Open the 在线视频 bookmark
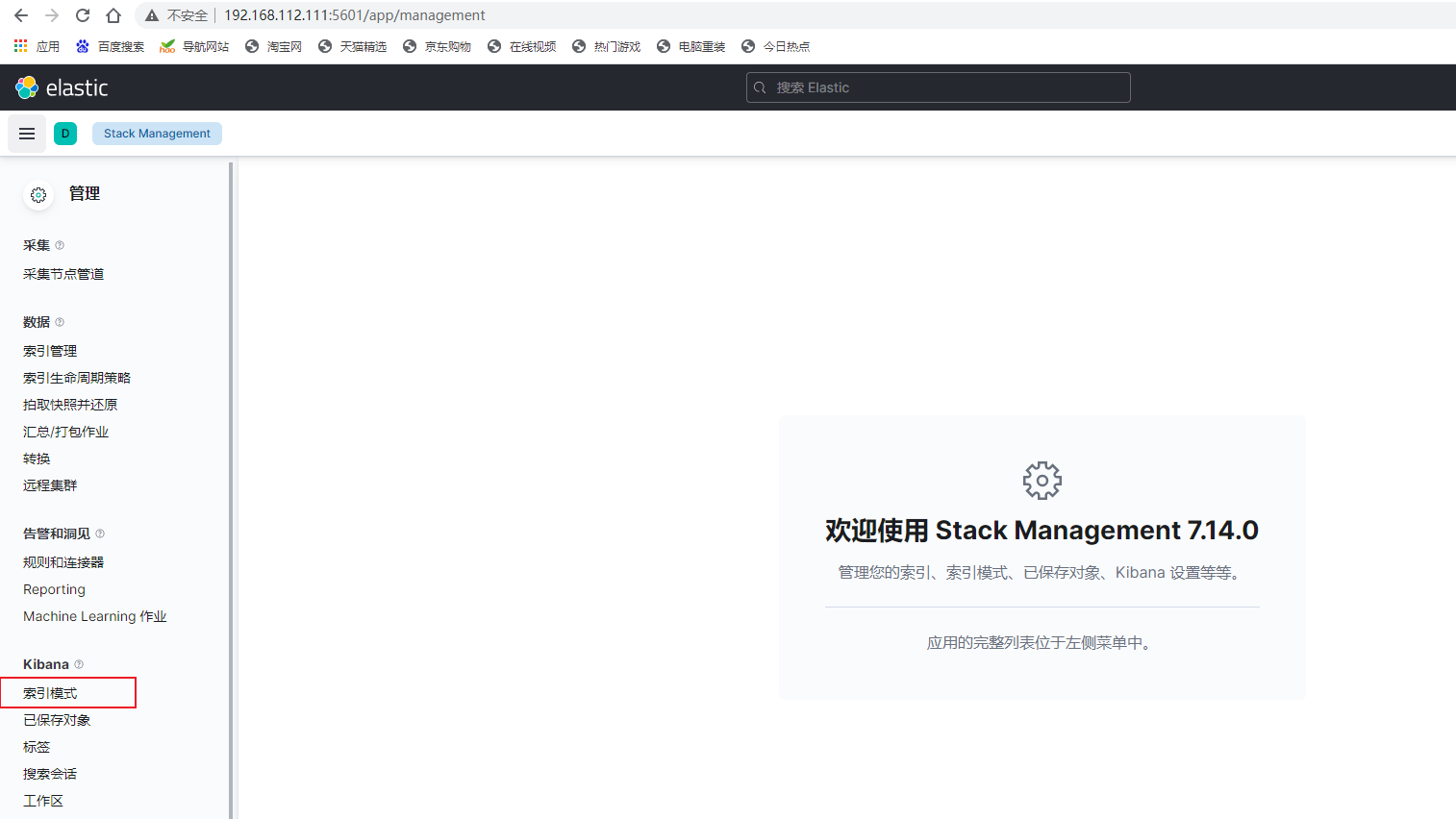The image size is (1456, 819). pyautogui.click(x=521, y=46)
